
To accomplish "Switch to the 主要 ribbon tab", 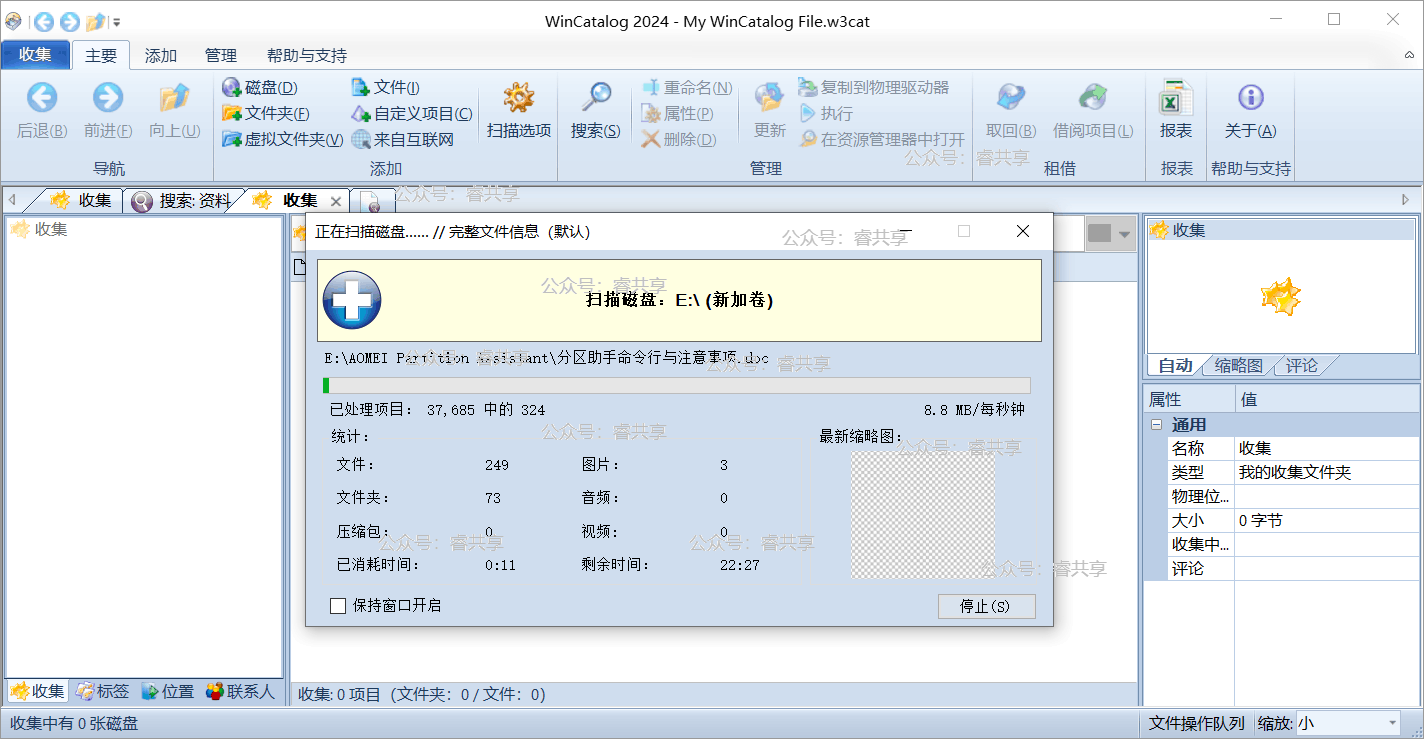I will [x=101, y=56].
